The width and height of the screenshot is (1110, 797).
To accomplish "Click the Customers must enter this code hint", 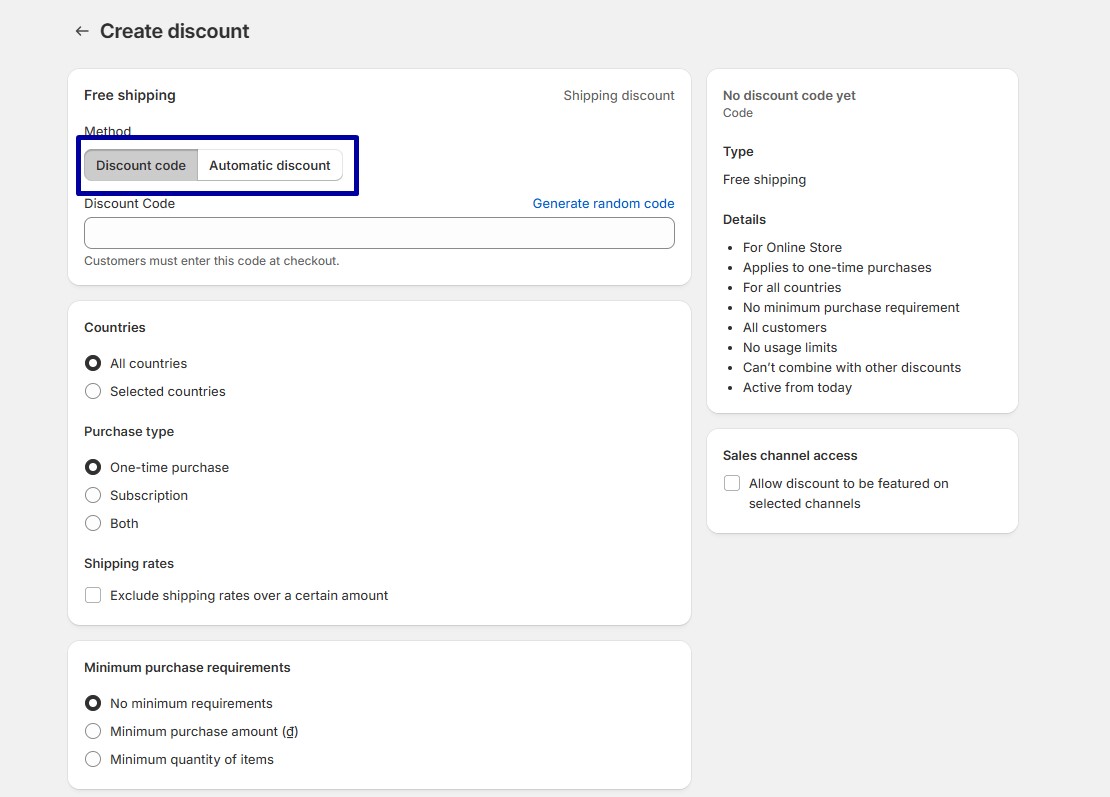I will pos(212,261).
